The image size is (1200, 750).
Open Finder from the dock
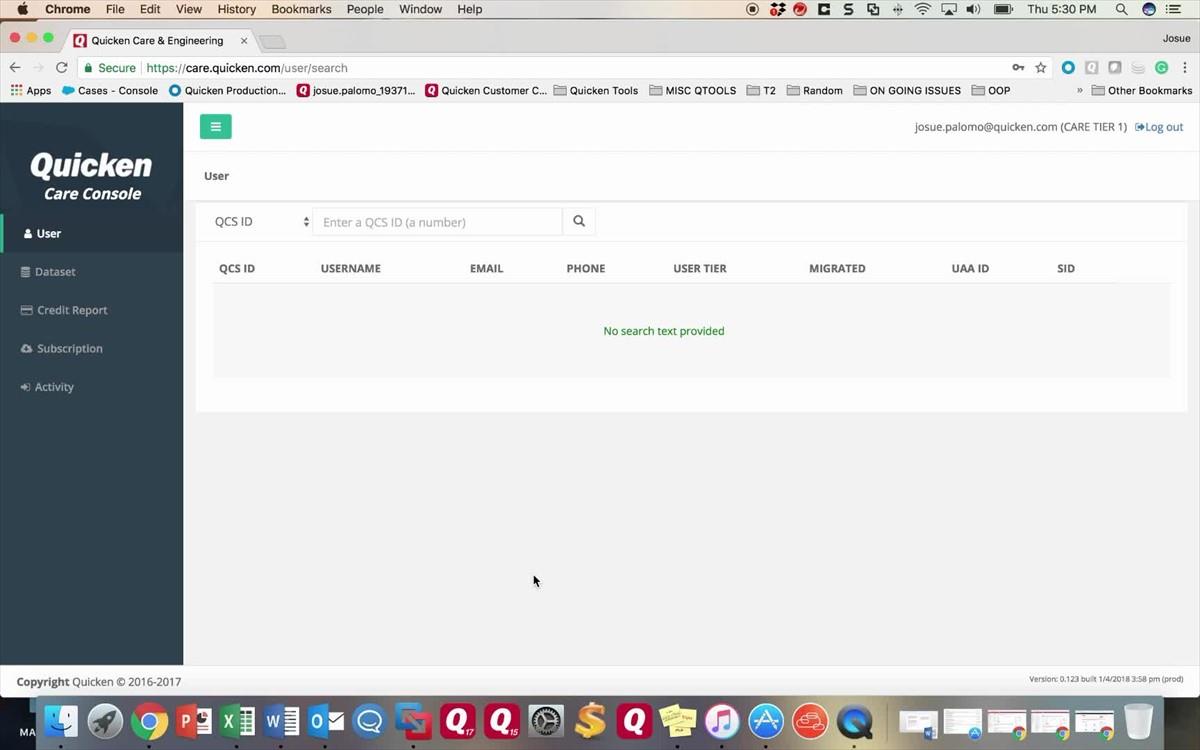click(x=62, y=721)
